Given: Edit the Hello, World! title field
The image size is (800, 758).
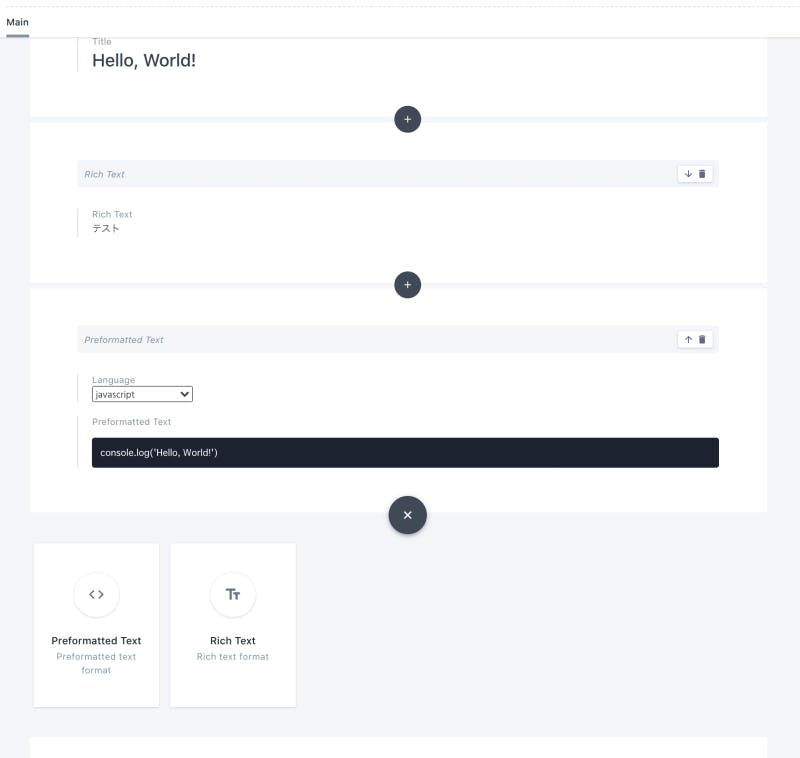Looking at the screenshot, I should pyautogui.click(x=144, y=60).
